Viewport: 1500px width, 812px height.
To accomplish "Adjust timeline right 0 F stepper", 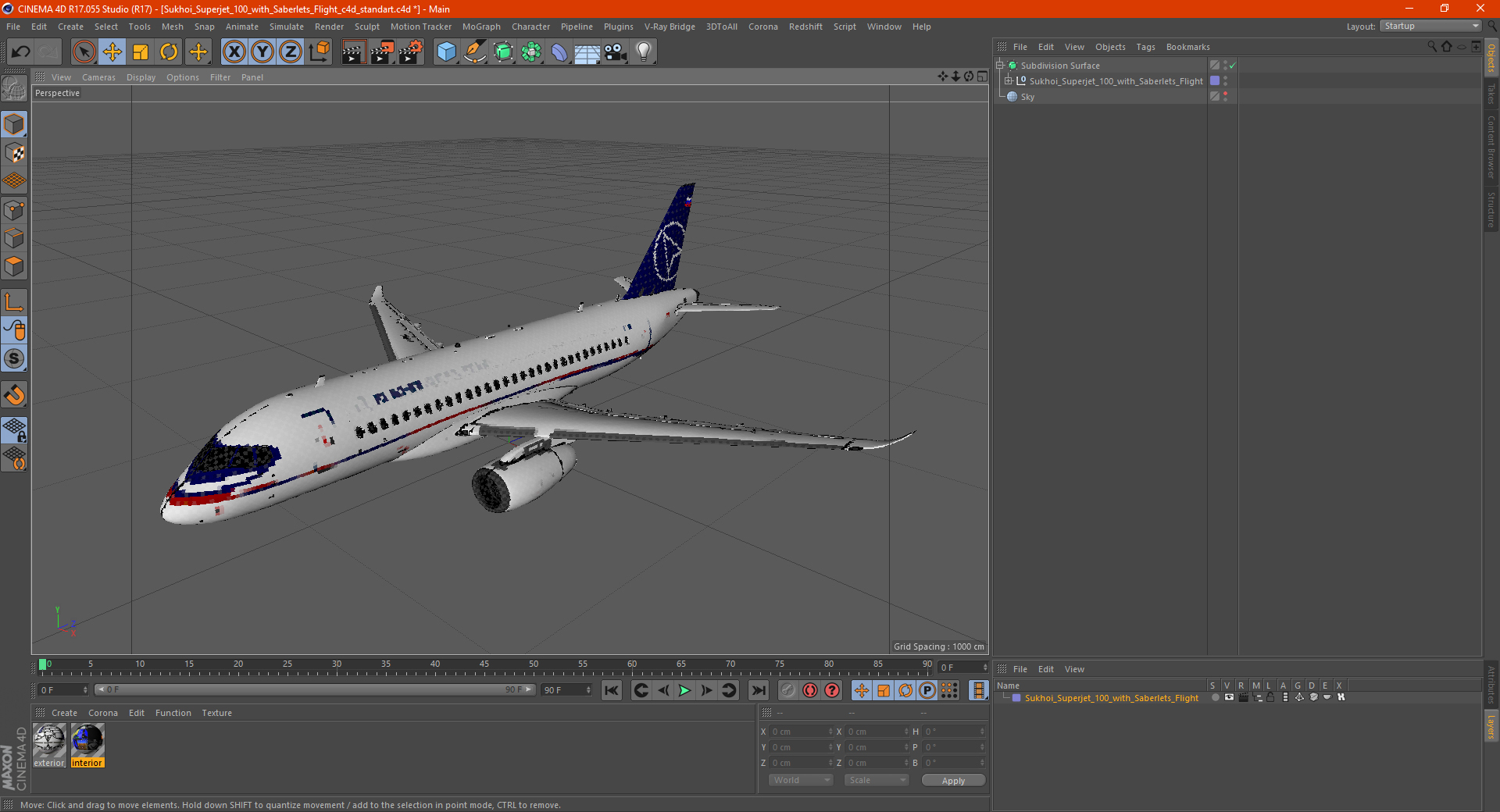I will (984, 668).
